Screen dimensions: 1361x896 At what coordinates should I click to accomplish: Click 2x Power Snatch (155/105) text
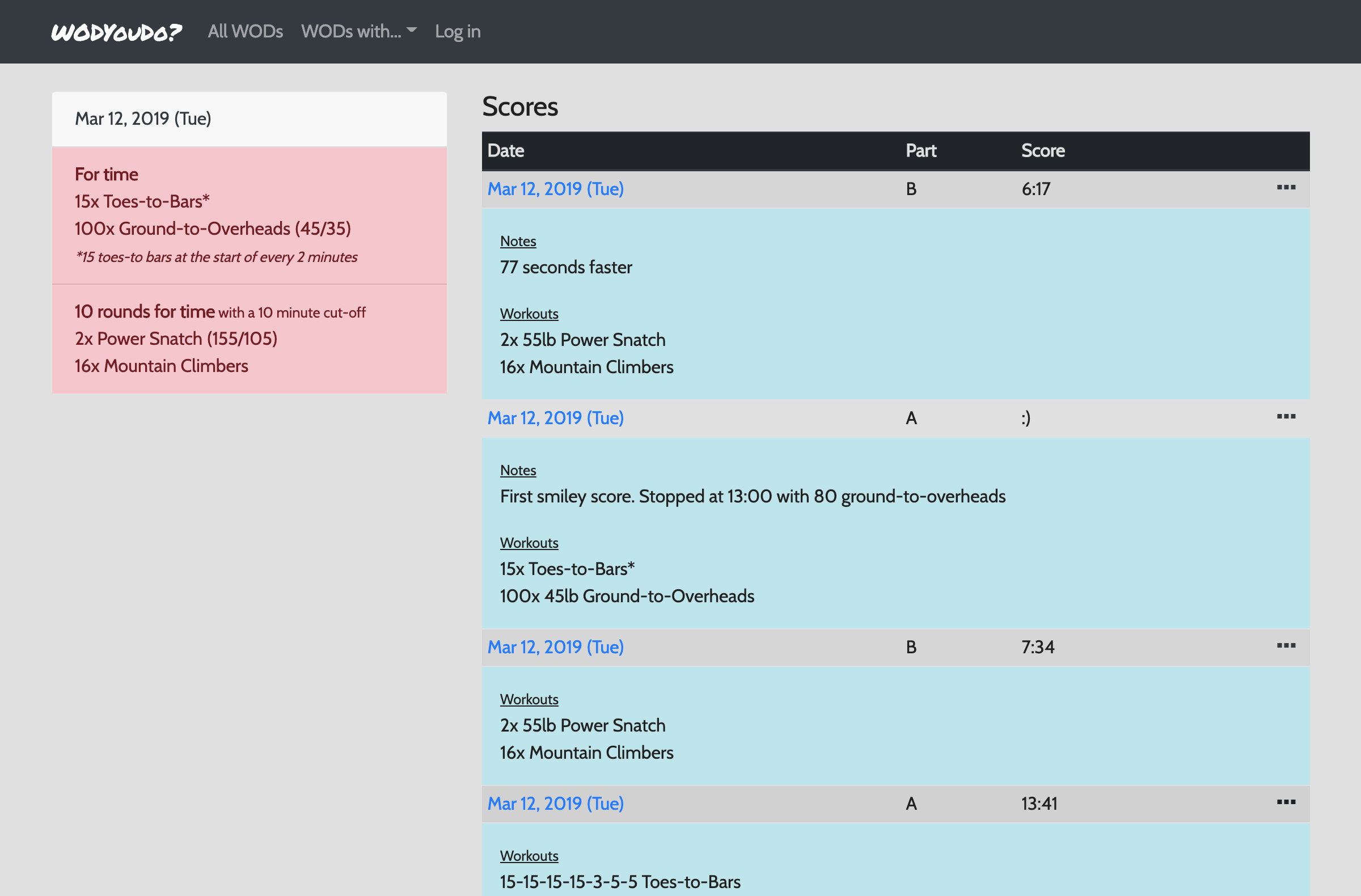point(176,339)
